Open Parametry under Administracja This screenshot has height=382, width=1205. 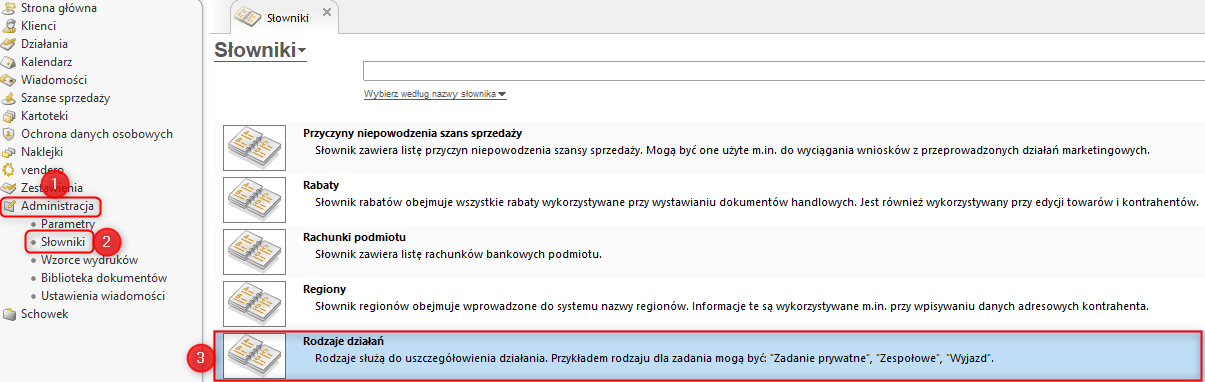[68, 224]
